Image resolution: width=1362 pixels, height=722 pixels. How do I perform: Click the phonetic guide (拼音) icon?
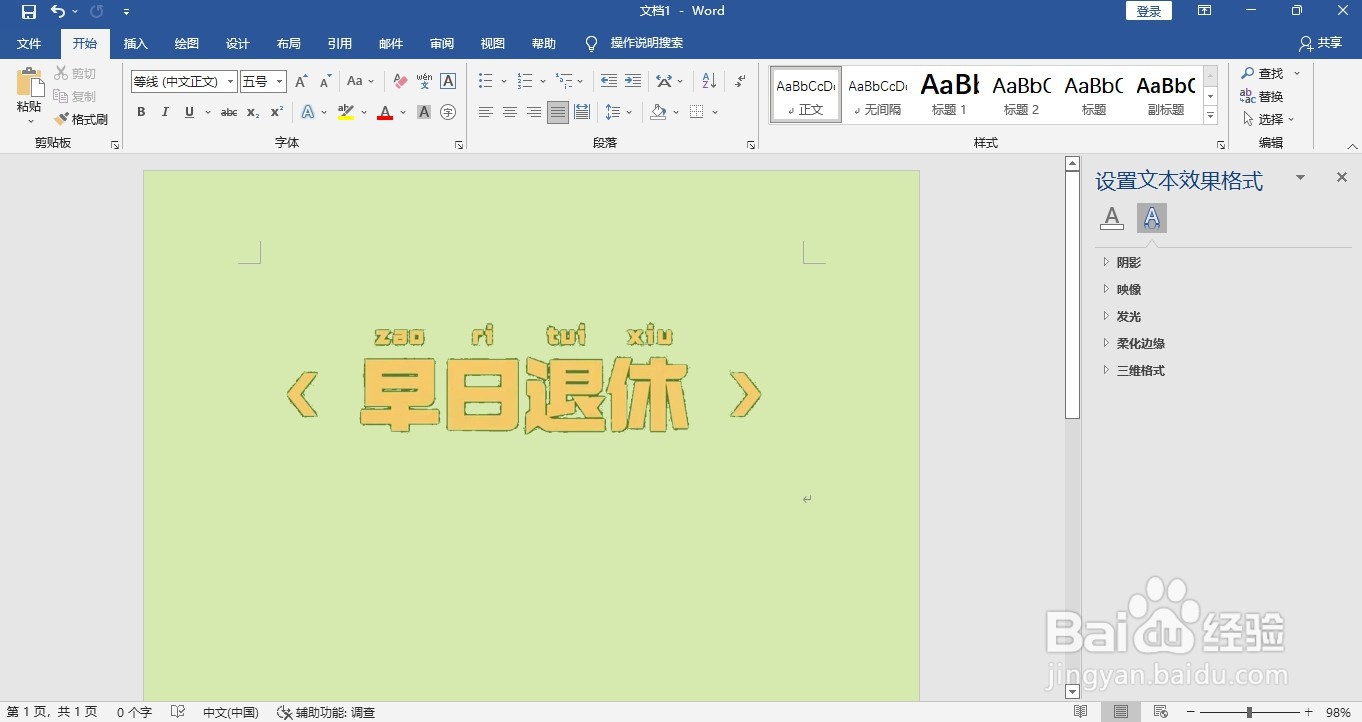424,81
